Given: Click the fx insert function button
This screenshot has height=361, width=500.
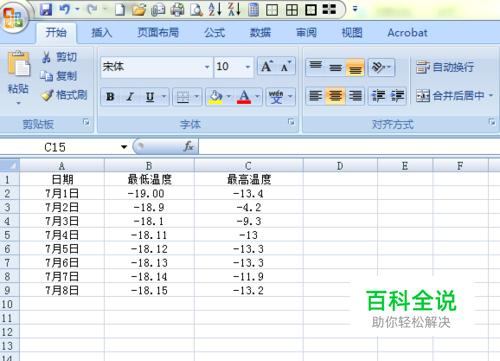Looking at the screenshot, I should pos(189,146).
